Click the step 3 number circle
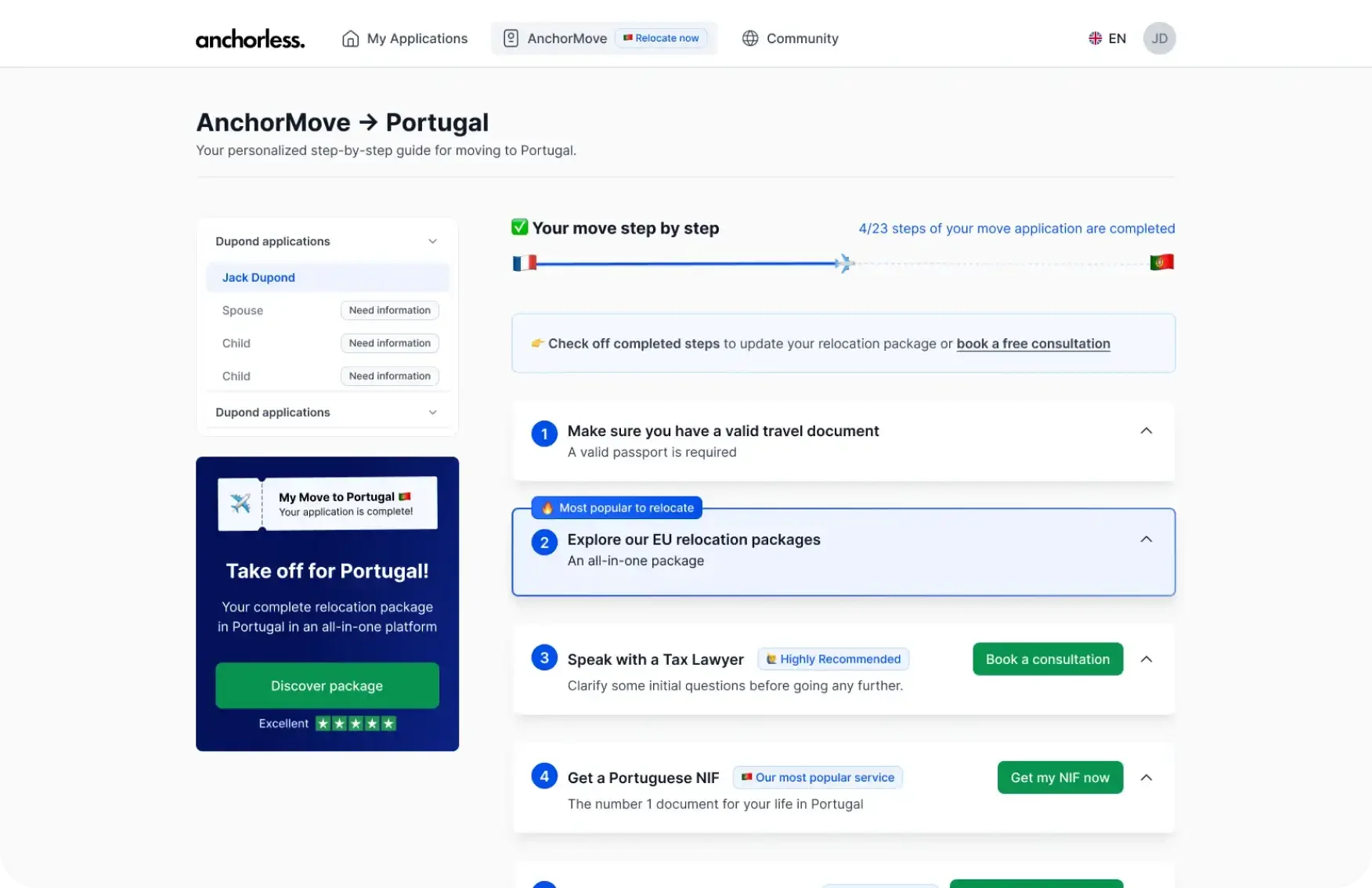 544,658
